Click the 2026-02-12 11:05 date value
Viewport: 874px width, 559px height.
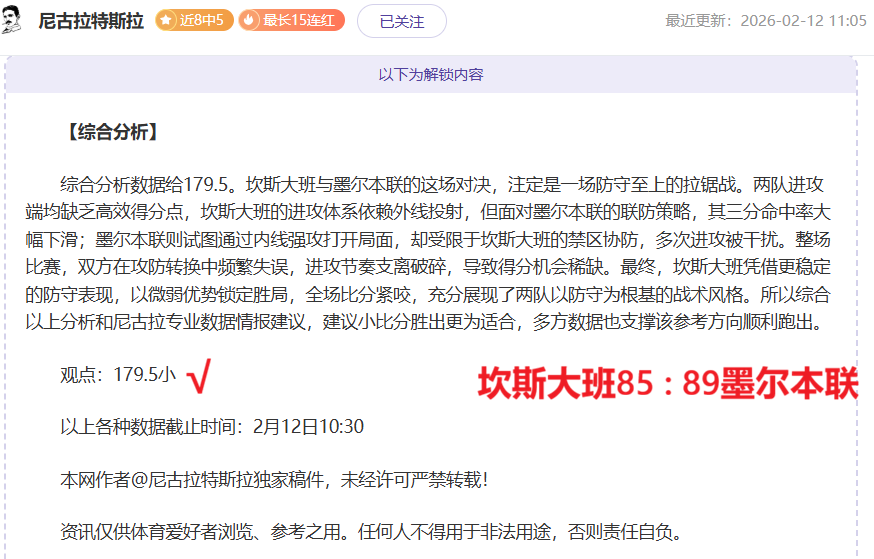[803, 21]
